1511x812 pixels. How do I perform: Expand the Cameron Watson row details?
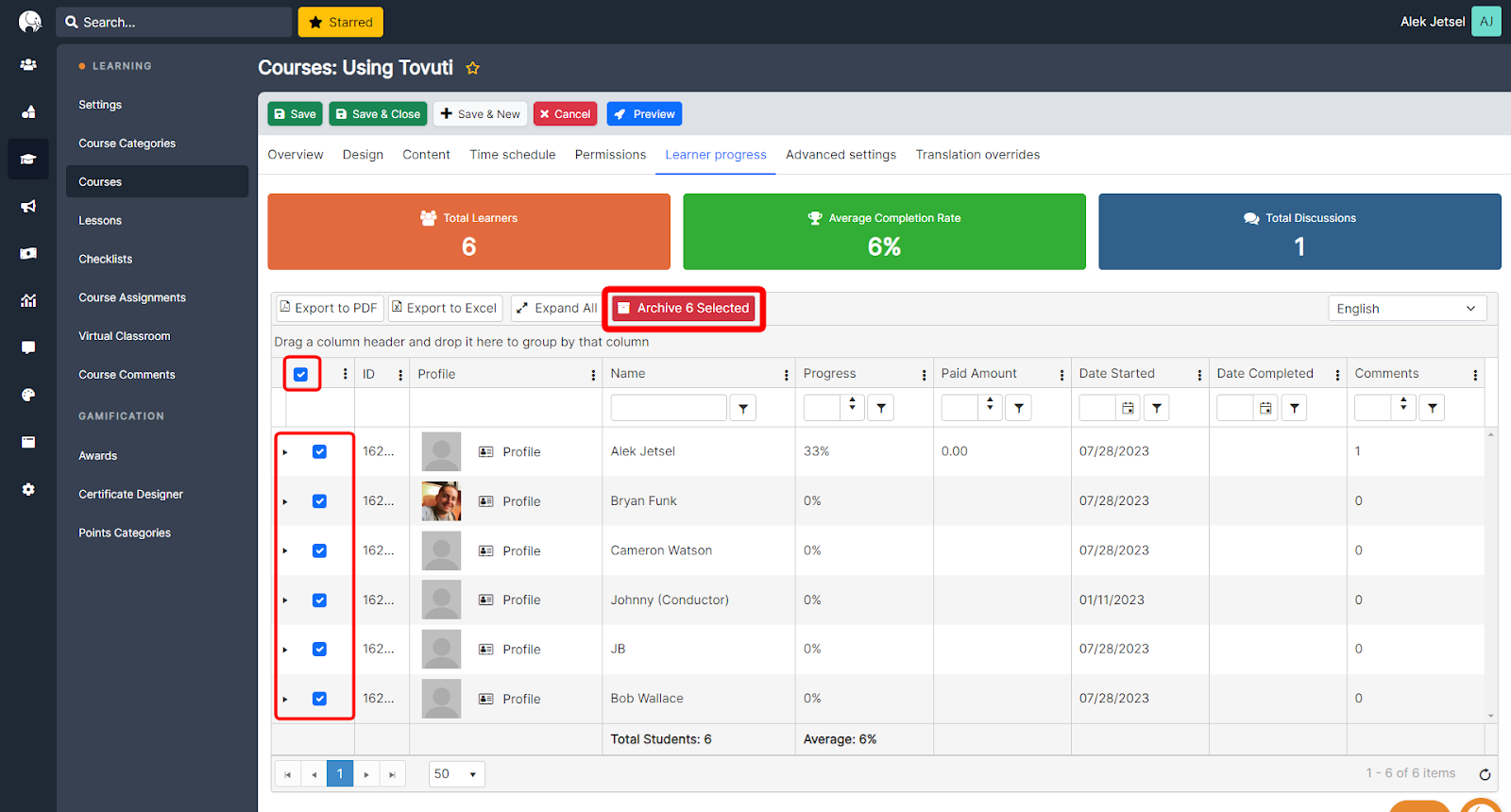(x=285, y=550)
